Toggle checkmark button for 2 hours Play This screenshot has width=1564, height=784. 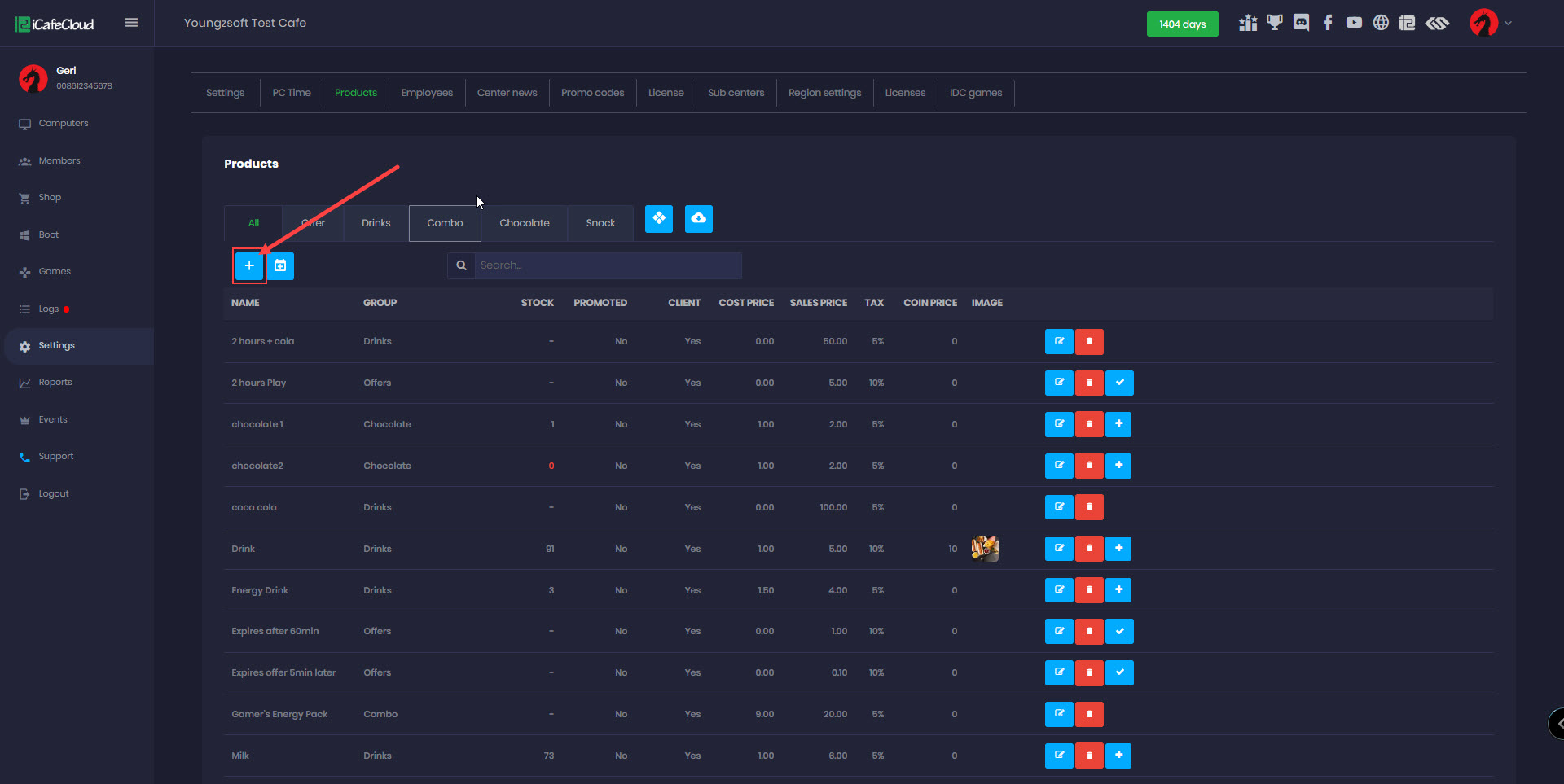coord(1119,383)
